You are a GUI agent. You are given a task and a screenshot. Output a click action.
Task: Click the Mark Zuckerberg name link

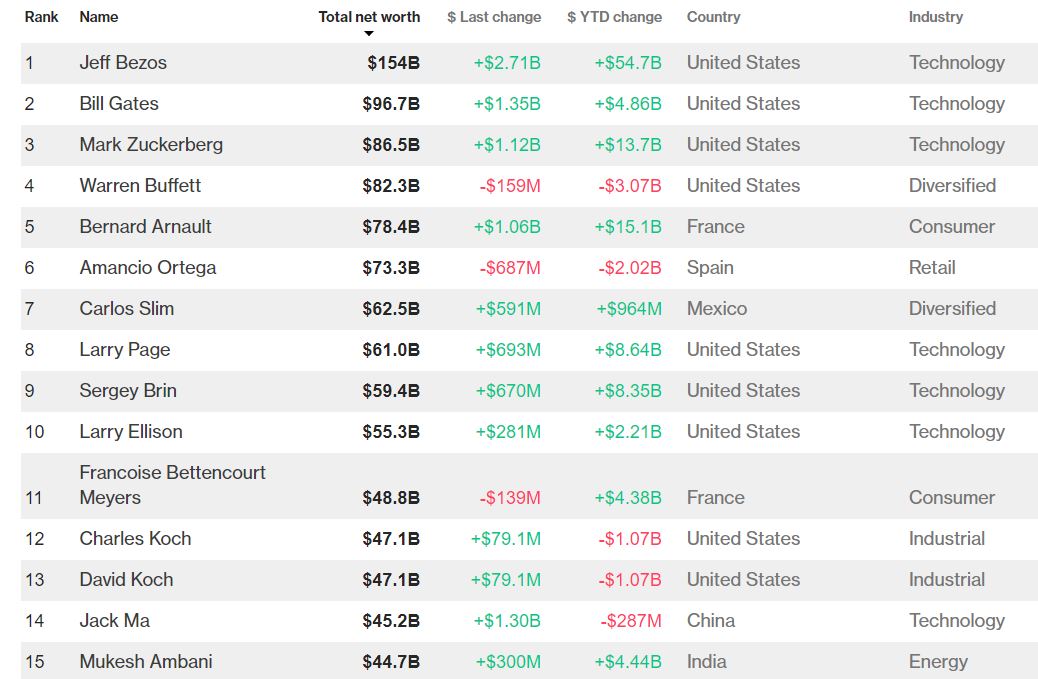151,145
